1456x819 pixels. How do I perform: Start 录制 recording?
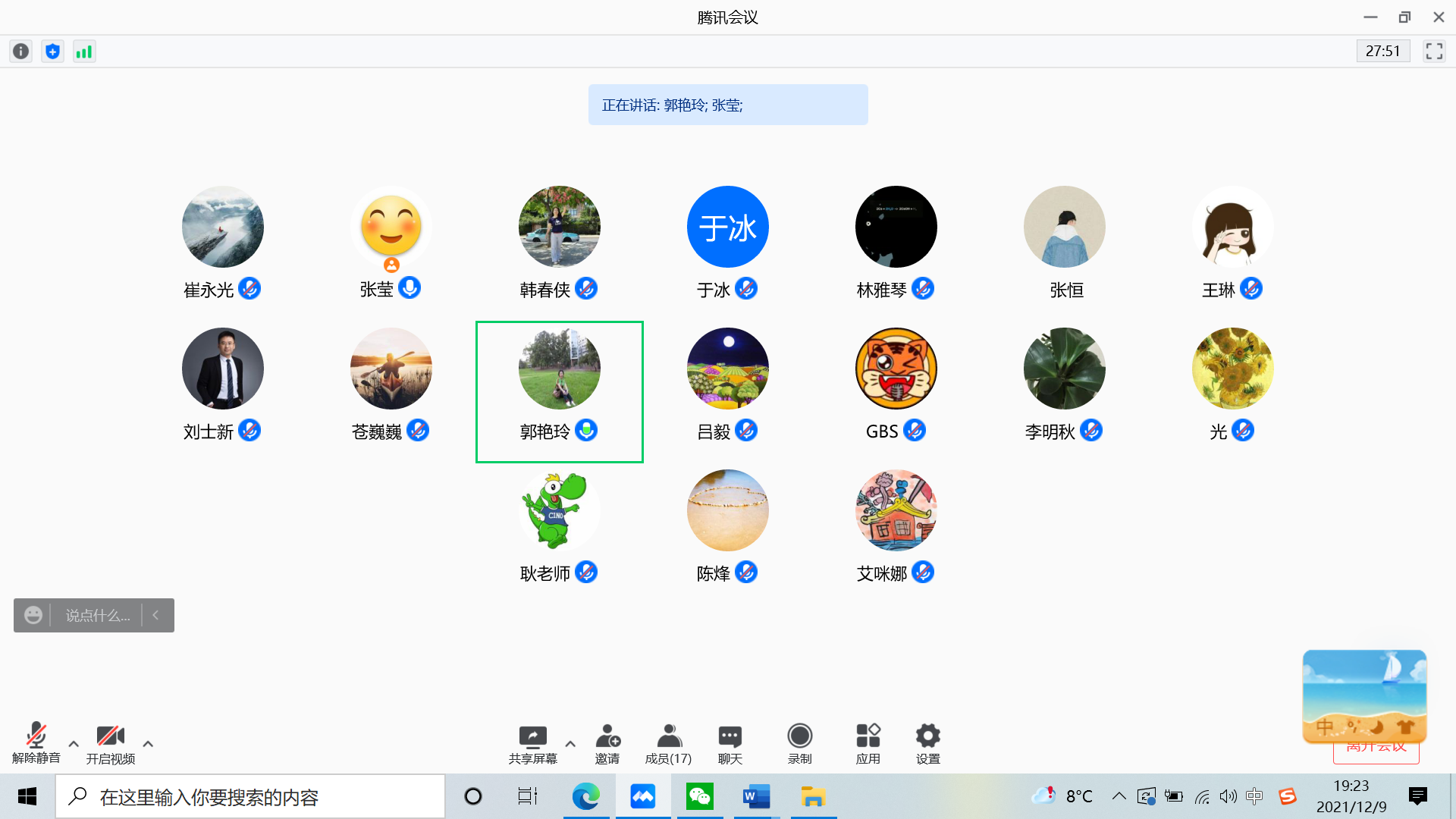click(800, 743)
